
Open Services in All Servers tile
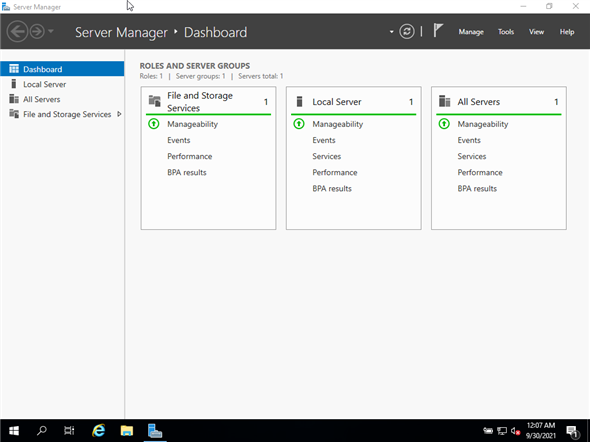click(472, 156)
